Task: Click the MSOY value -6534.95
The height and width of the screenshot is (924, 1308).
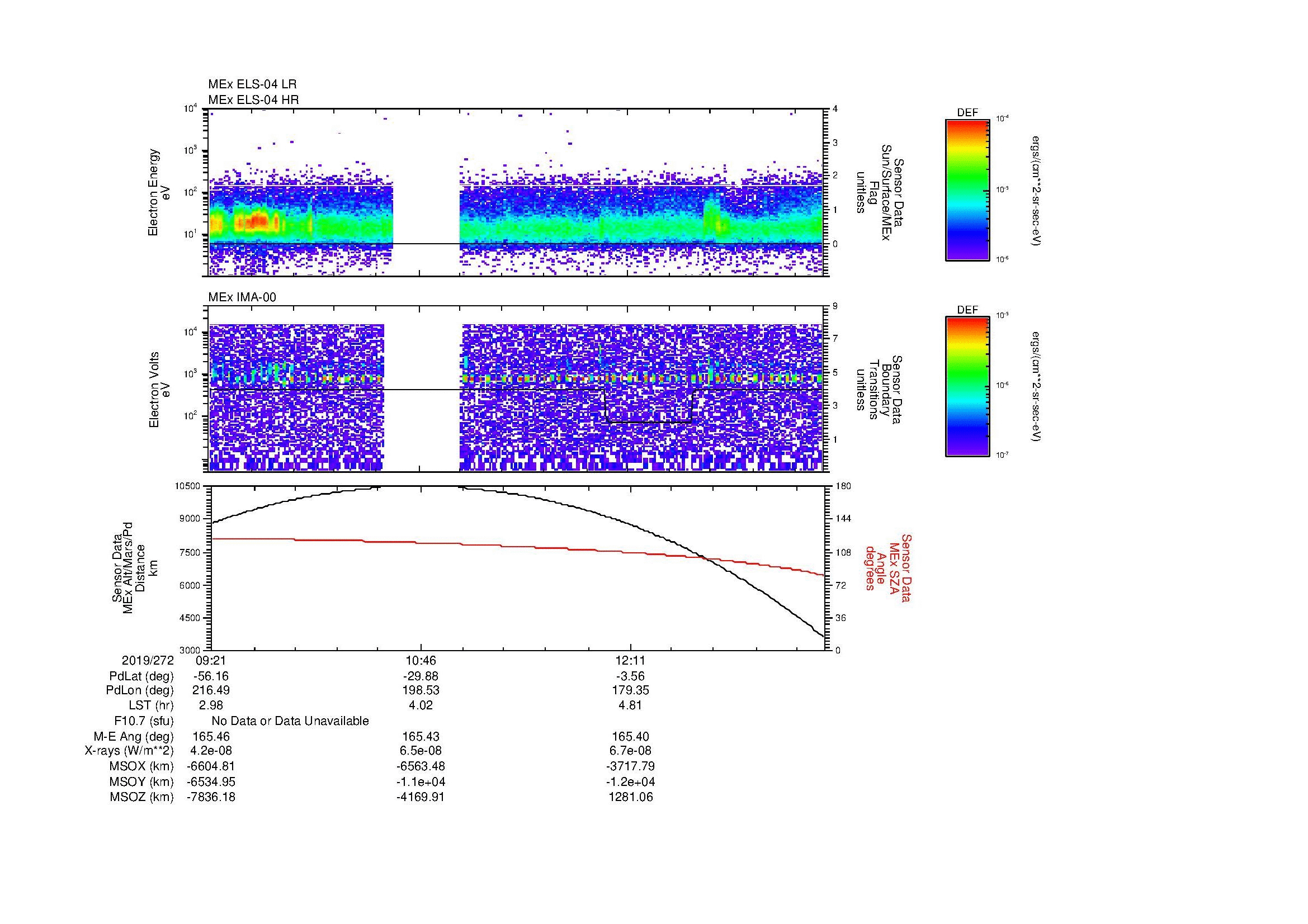Action: [211, 781]
